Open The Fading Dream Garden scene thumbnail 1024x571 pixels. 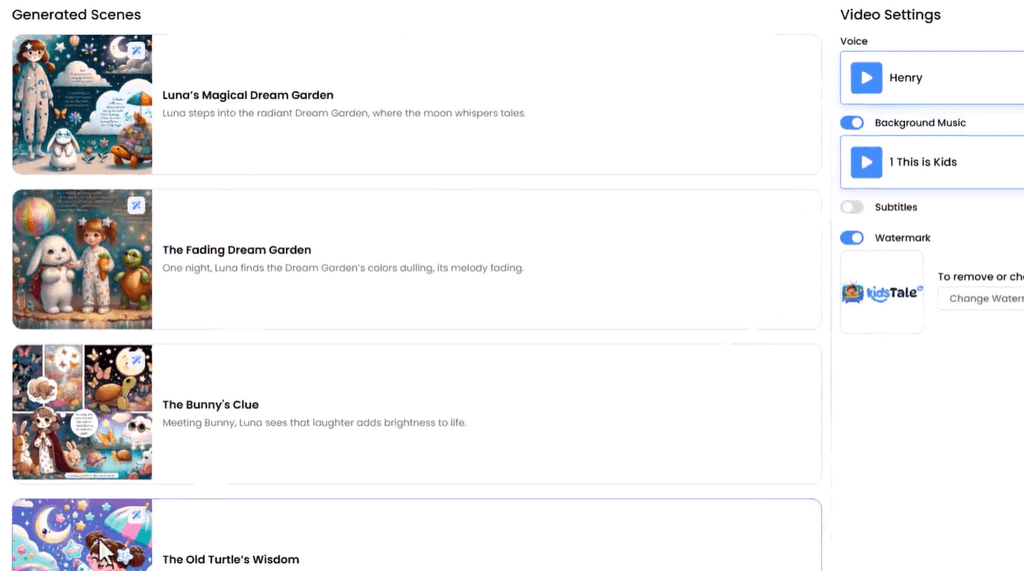tap(82, 260)
